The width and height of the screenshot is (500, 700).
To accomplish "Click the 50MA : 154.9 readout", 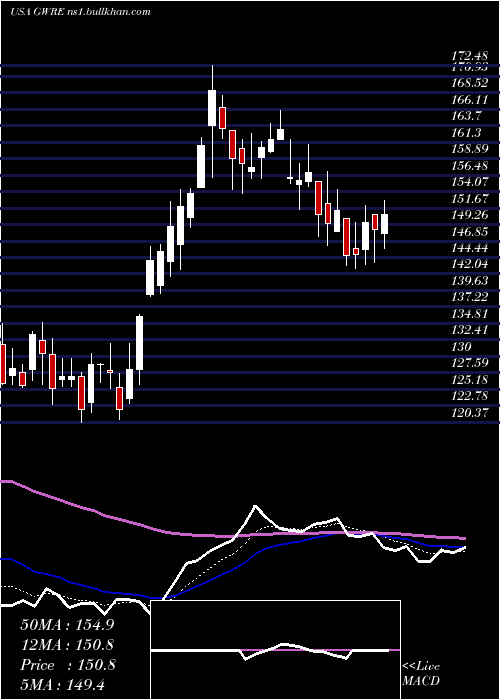I will point(67,625).
